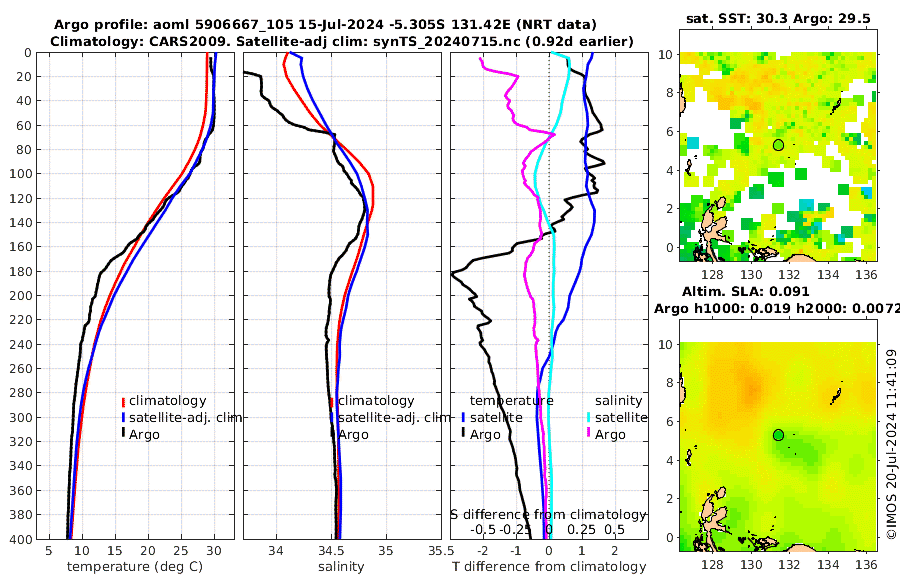This screenshot has height=580, width=900.
Task: Click the 'Altim. SLA: 0.091' heading
Action: (746, 292)
